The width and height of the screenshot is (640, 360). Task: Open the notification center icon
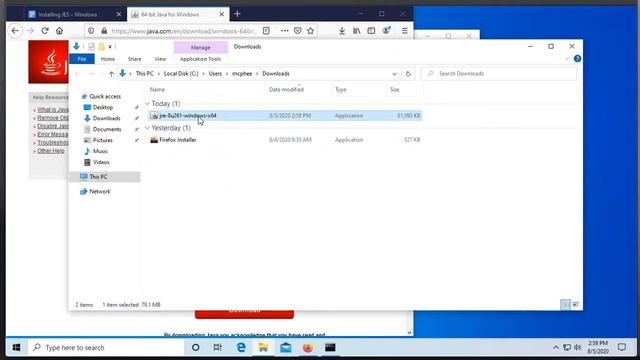coord(622,347)
